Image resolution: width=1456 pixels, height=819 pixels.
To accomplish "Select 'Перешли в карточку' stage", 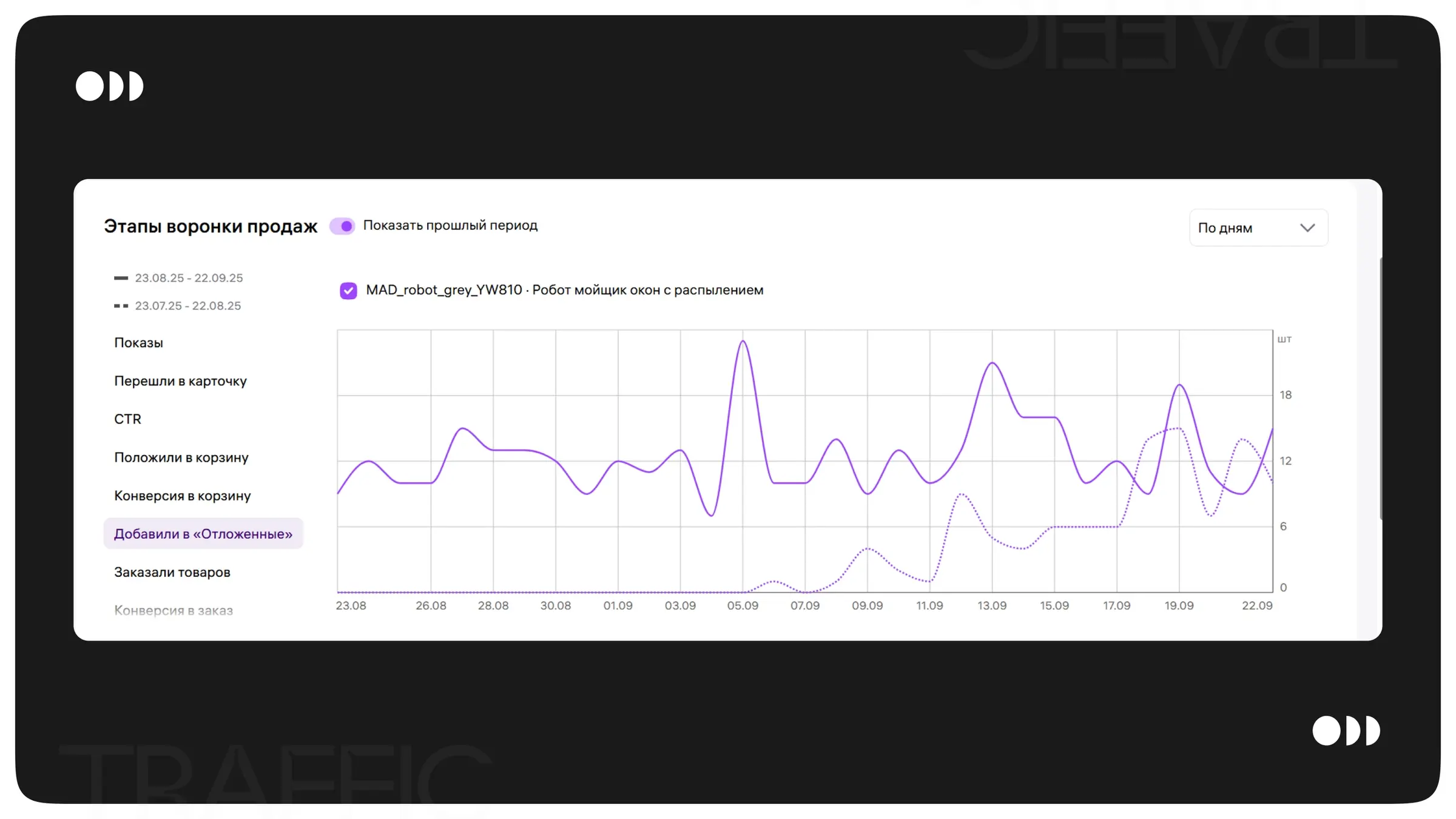I will [180, 381].
